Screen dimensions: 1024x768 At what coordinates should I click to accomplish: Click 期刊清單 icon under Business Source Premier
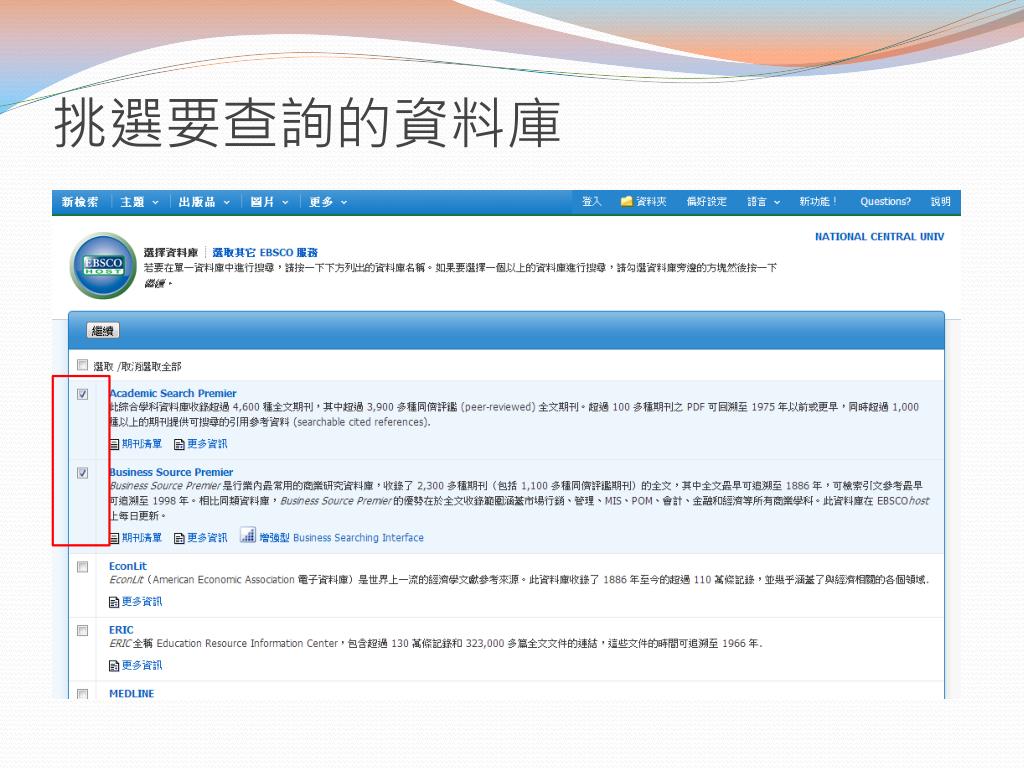(x=114, y=538)
